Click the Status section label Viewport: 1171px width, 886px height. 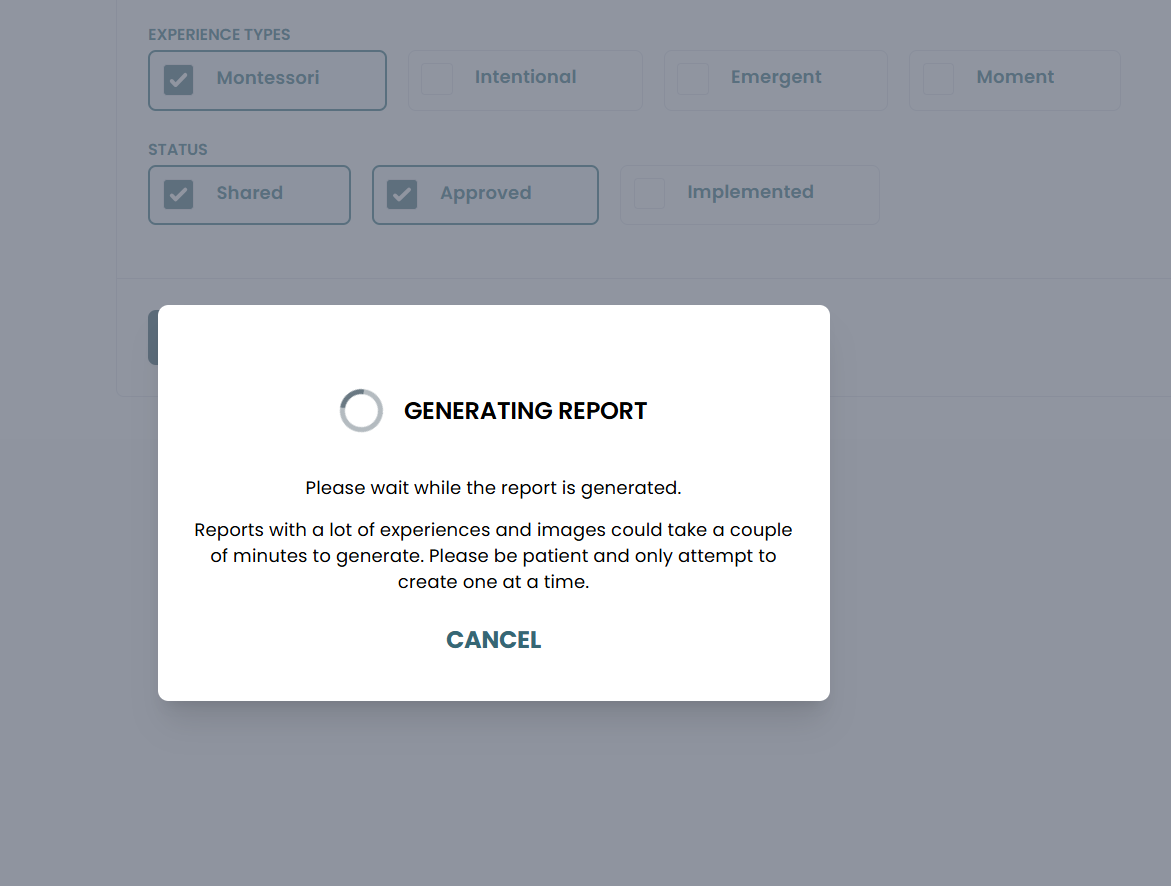pyautogui.click(x=178, y=150)
